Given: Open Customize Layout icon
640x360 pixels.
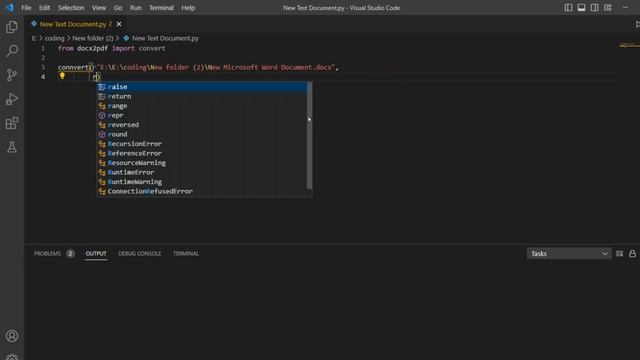Looking at the screenshot, I should [x=608, y=7].
